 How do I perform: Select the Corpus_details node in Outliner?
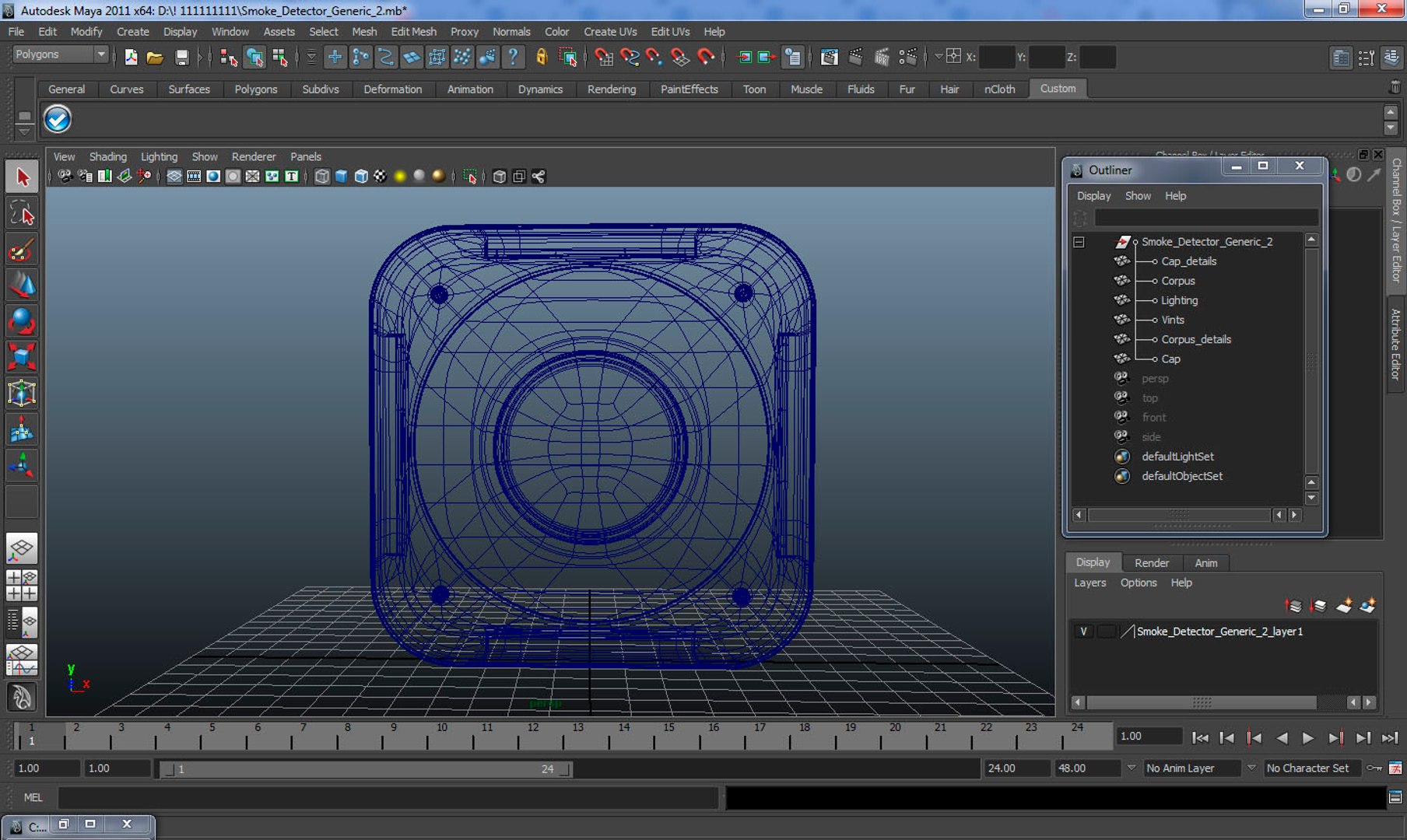pos(1195,339)
